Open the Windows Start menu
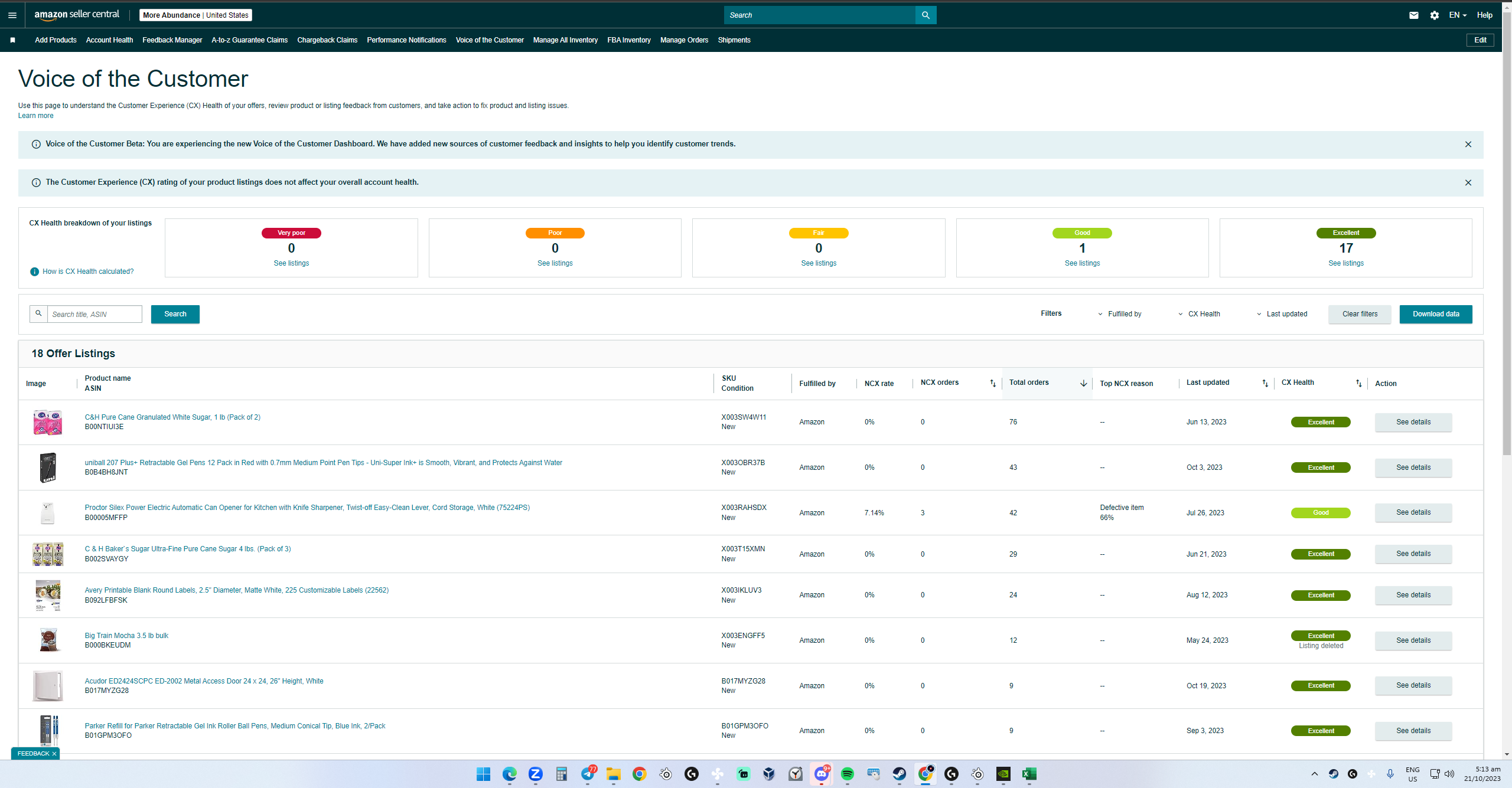The height and width of the screenshot is (788, 1512). pyautogui.click(x=483, y=774)
